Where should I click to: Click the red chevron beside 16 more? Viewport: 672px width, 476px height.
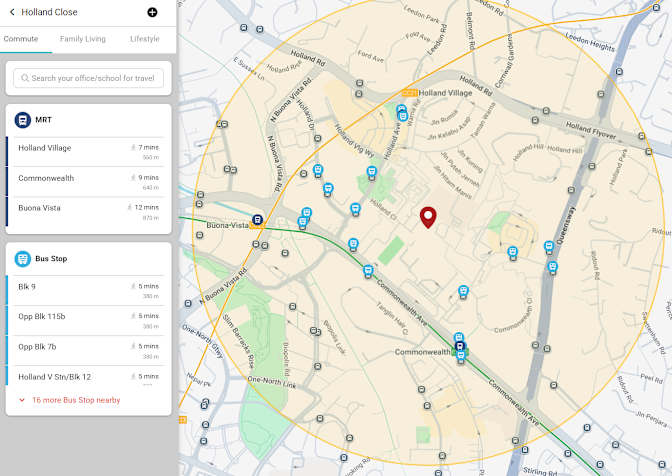pyautogui.click(x=22, y=400)
